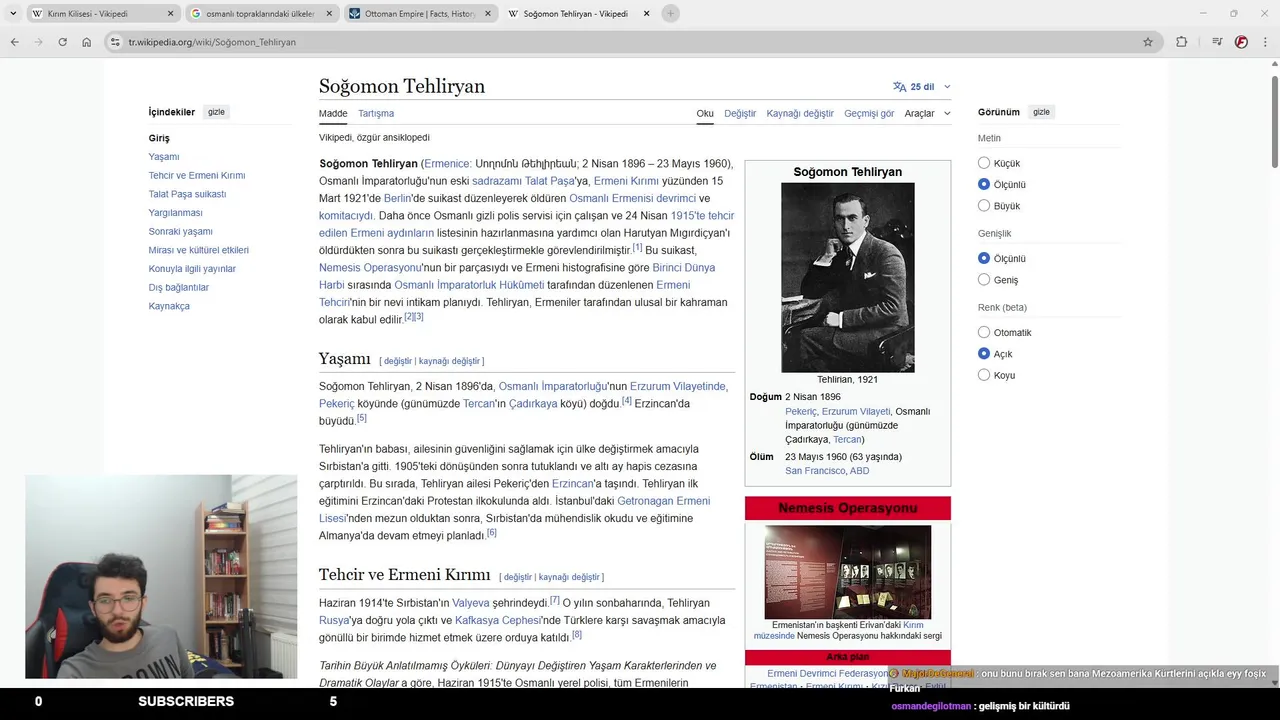Jump to Kaynakça in contents

click(x=169, y=306)
